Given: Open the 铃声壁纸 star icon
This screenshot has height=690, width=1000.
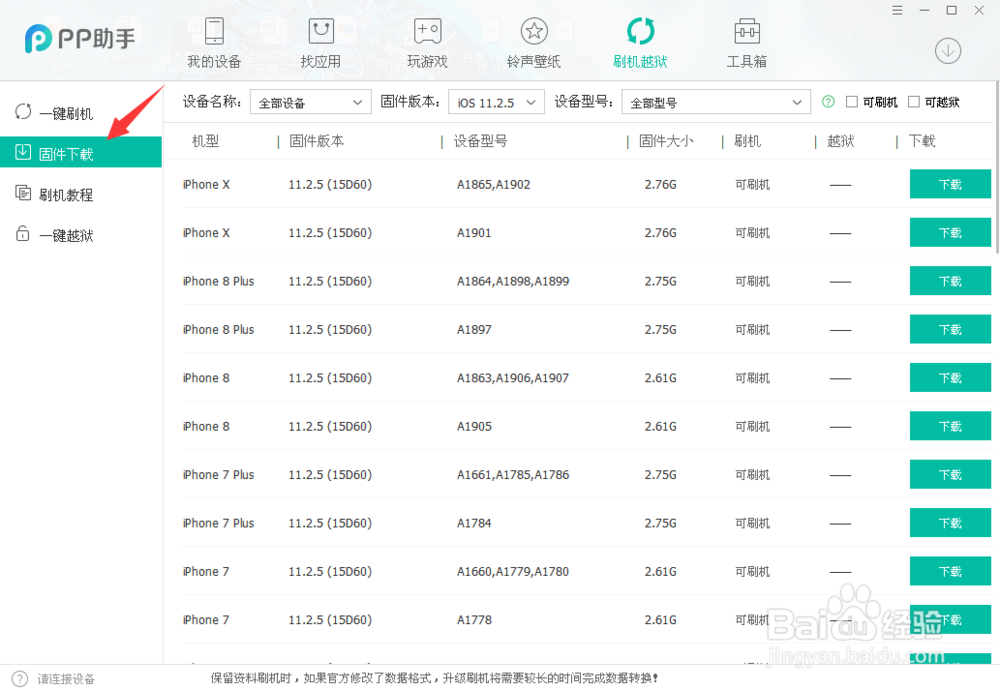Looking at the screenshot, I should click(x=534, y=31).
